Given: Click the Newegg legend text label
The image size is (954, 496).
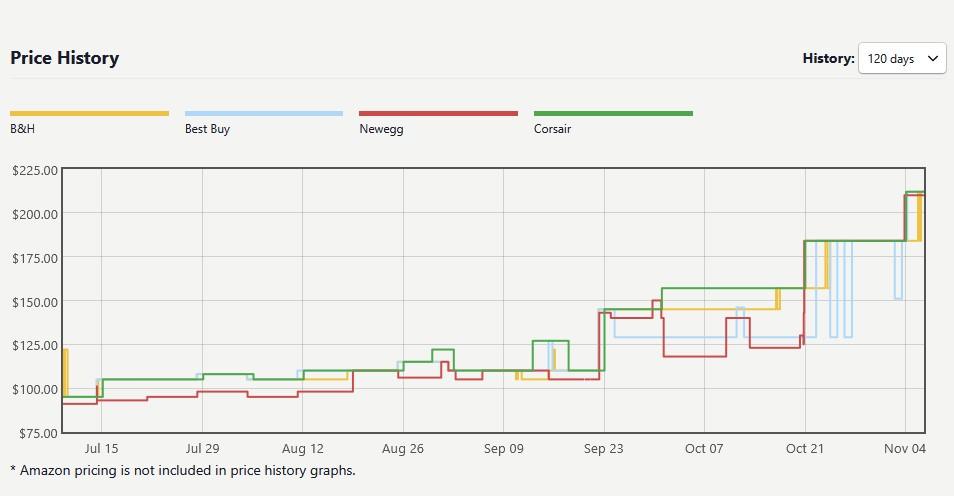Looking at the screenshot, I should pos(381,129).
